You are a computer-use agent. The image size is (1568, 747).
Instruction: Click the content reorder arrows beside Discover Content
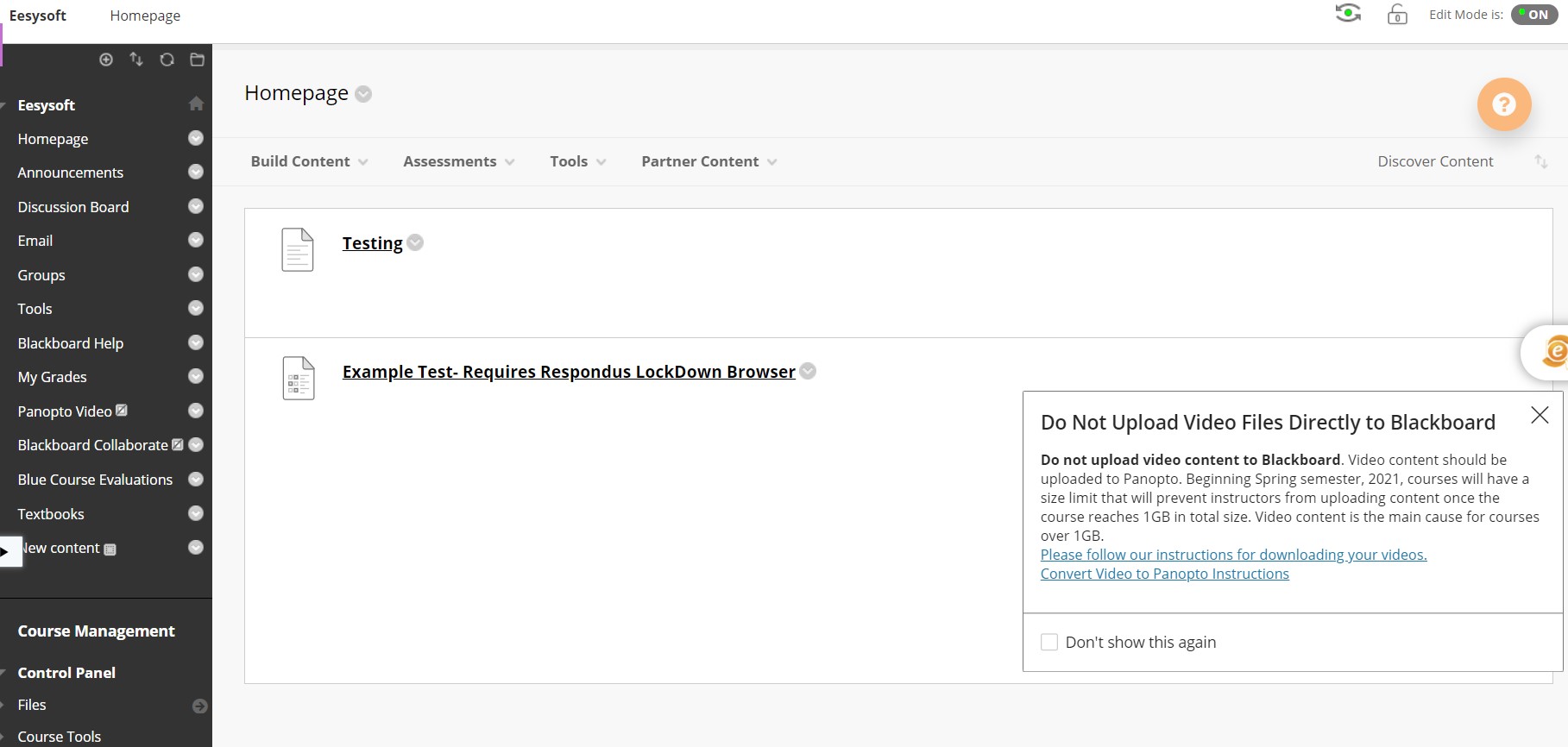click(x=1540, y=161)
